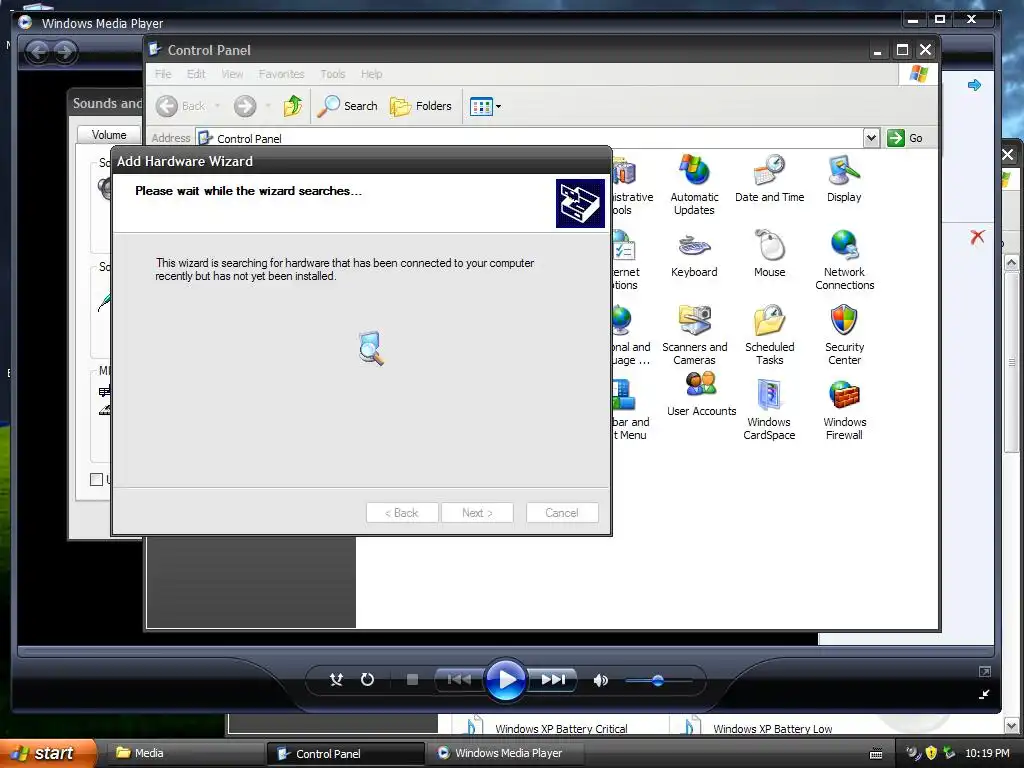Click the Media Player seek bar
Screen dimensions: 1024x768
(x=505, y=651)
